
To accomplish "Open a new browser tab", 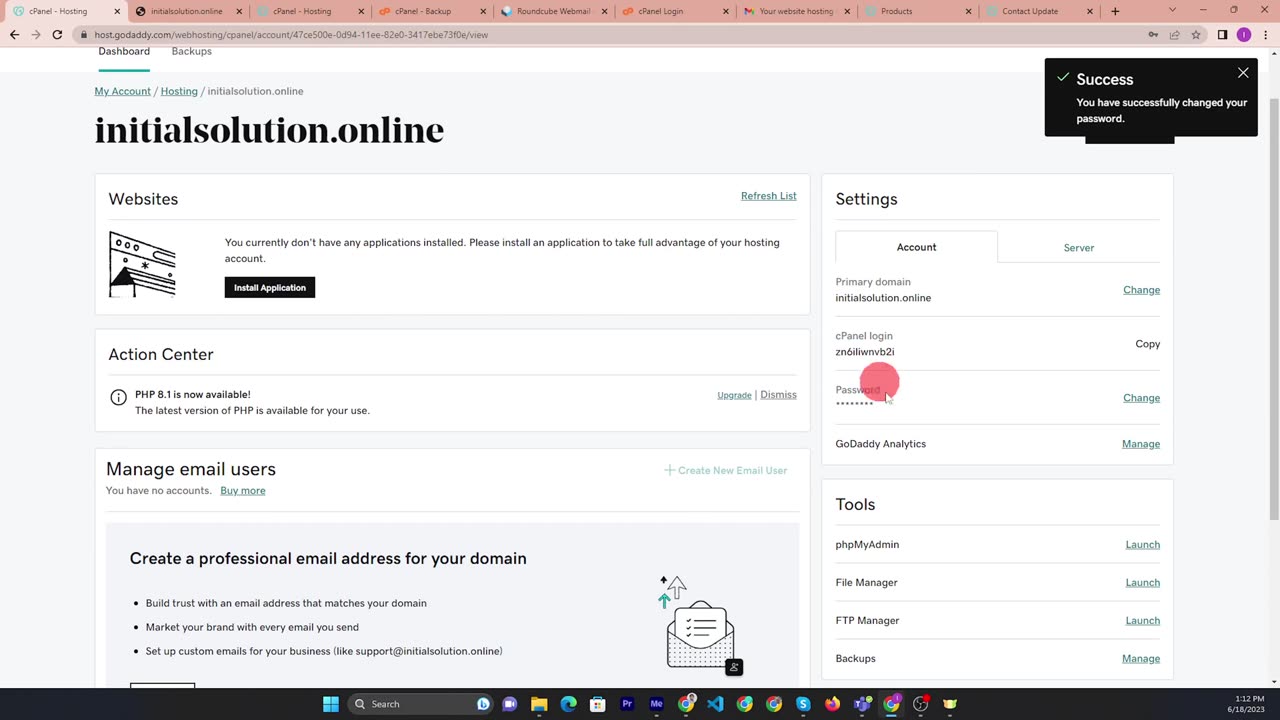I will [x=1115, y=11].
